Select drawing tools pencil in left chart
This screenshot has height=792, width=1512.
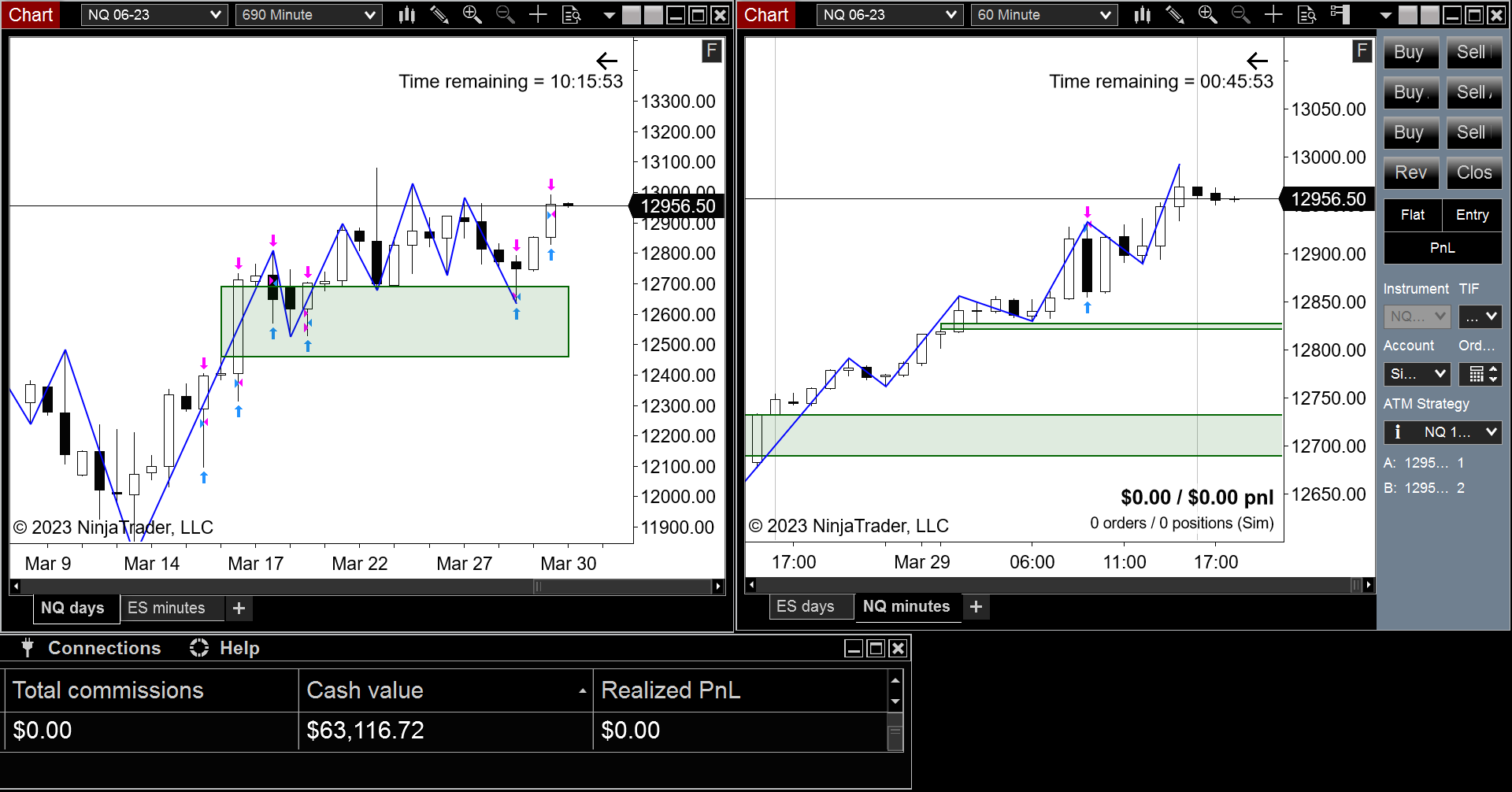point(439,14)
